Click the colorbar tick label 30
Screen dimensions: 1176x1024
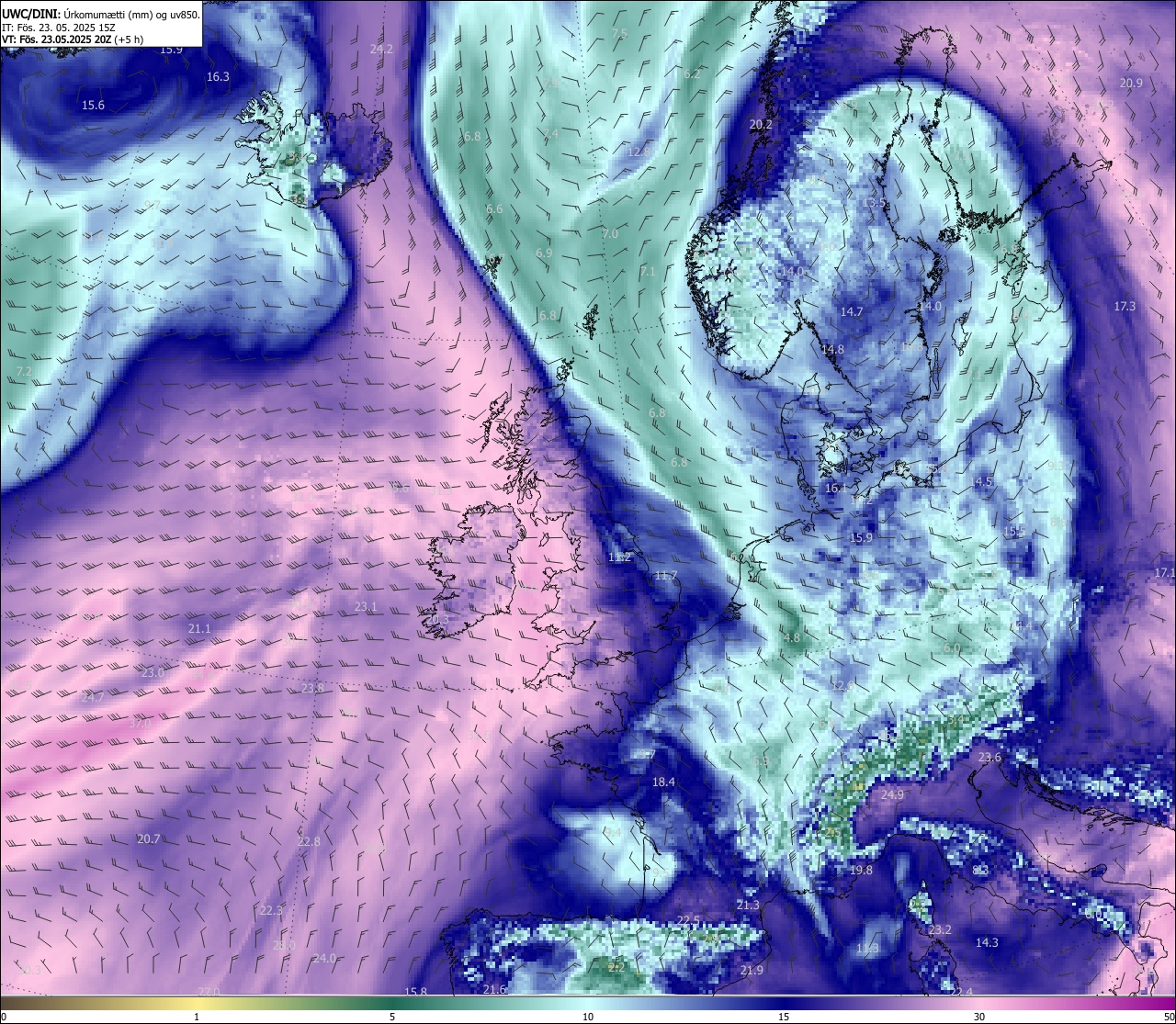pyautogui.click(x=979, y=1017)
